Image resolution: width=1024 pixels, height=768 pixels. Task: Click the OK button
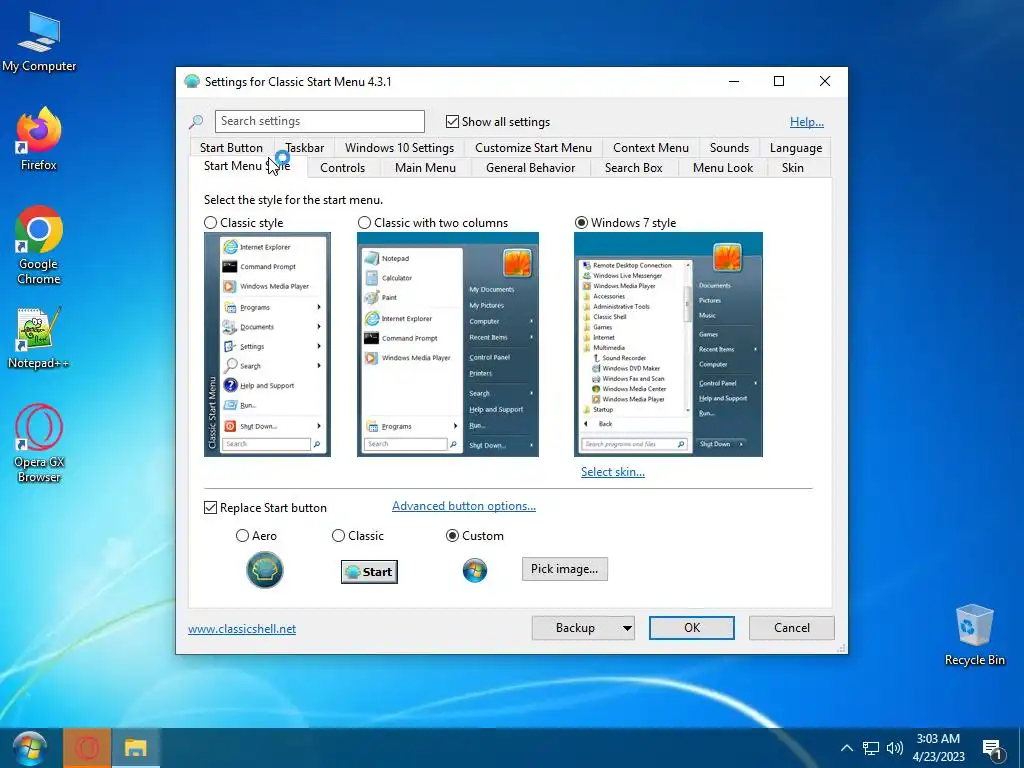click(692, 628)
